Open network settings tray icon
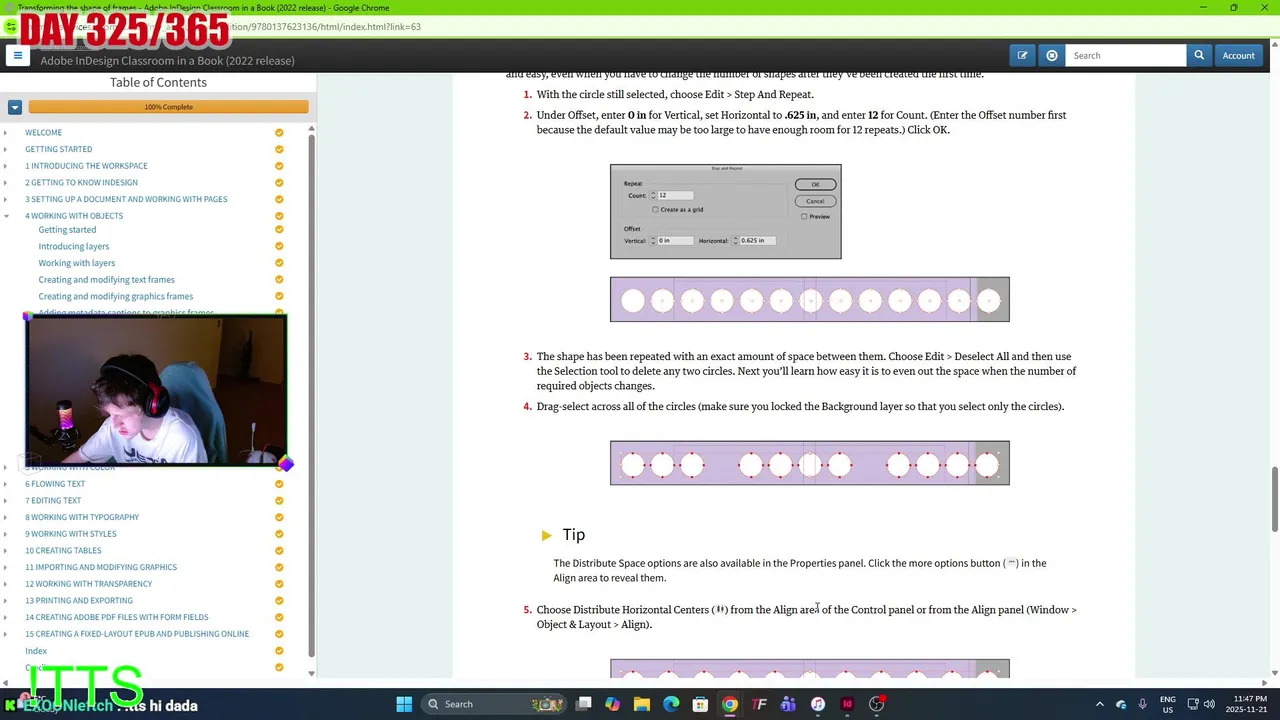 tap(1192, 704)
